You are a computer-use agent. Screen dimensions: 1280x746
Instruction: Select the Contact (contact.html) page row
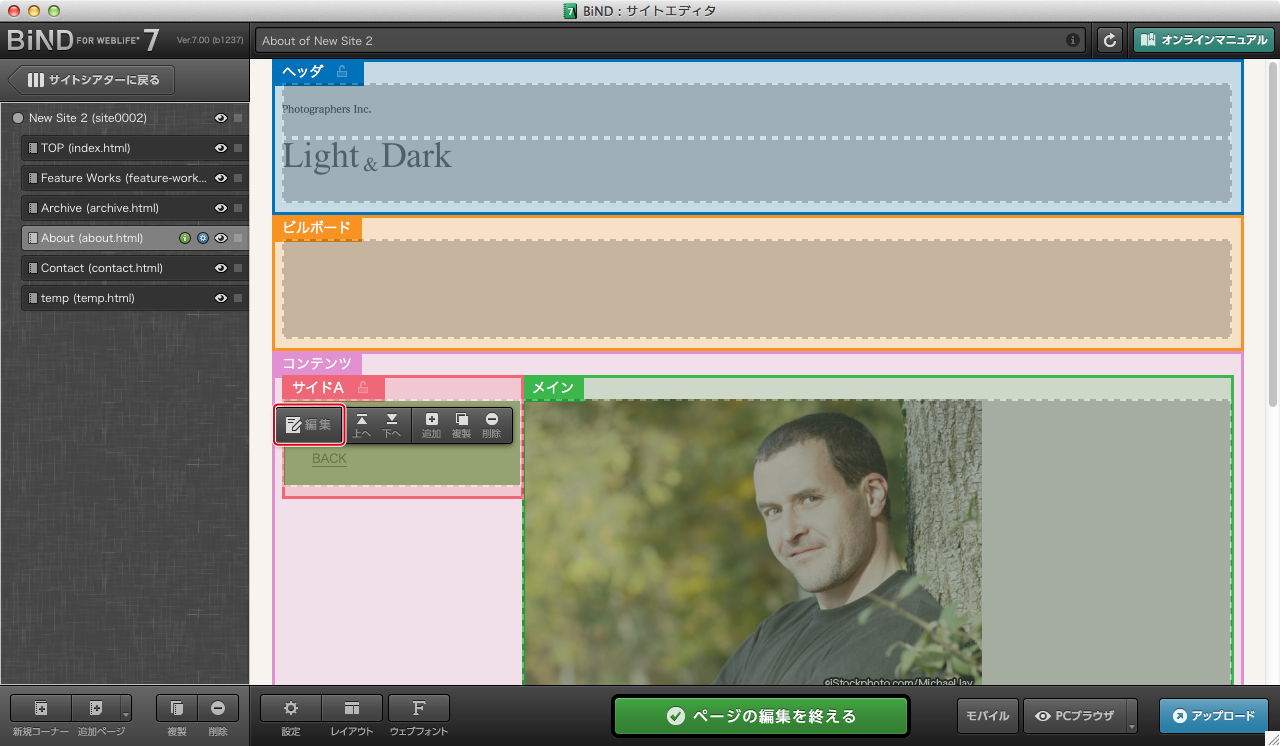click(x=135, y=268)
